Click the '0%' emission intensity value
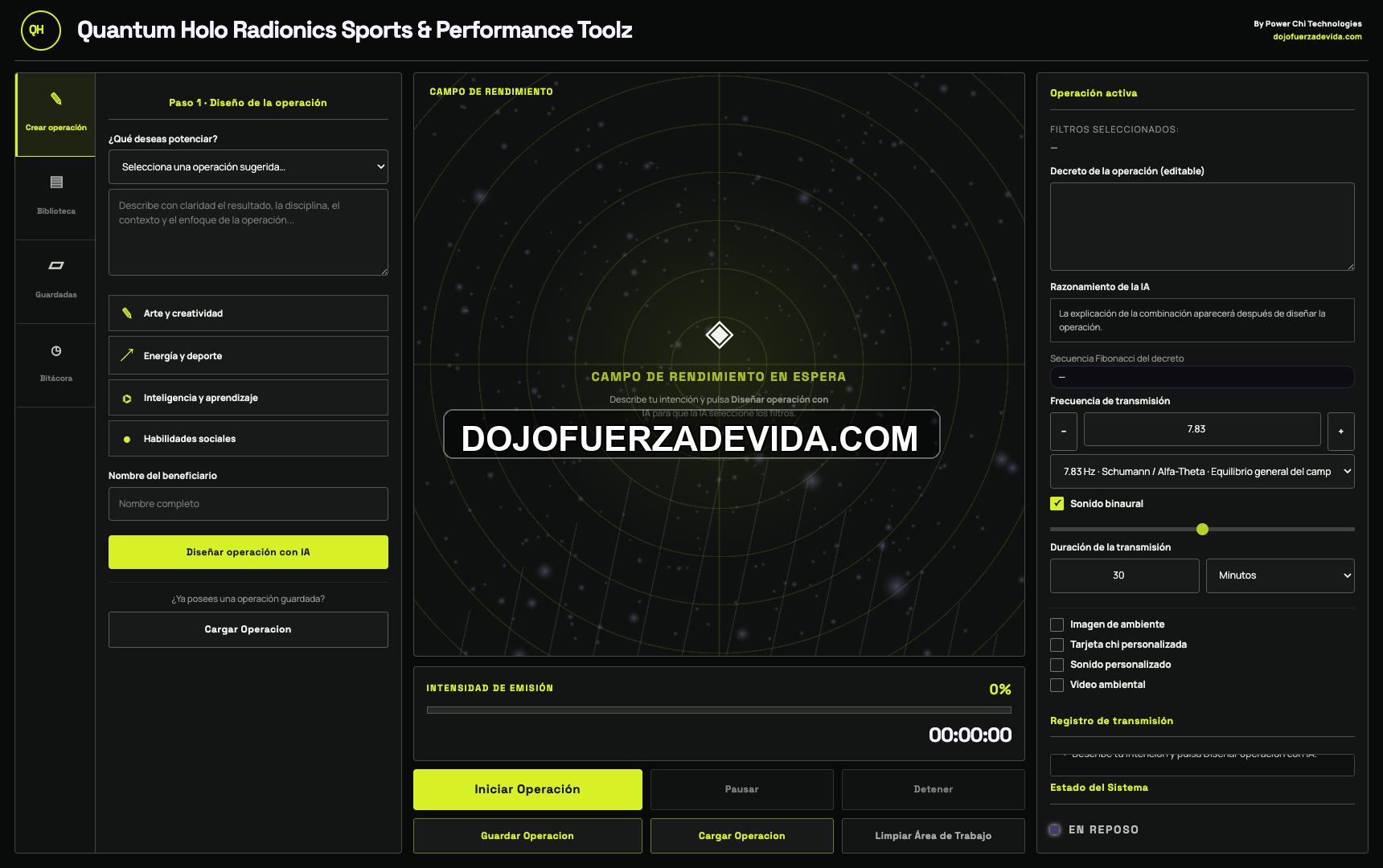This screenshot has width=1383, height=868. (x=1000, y=690)
